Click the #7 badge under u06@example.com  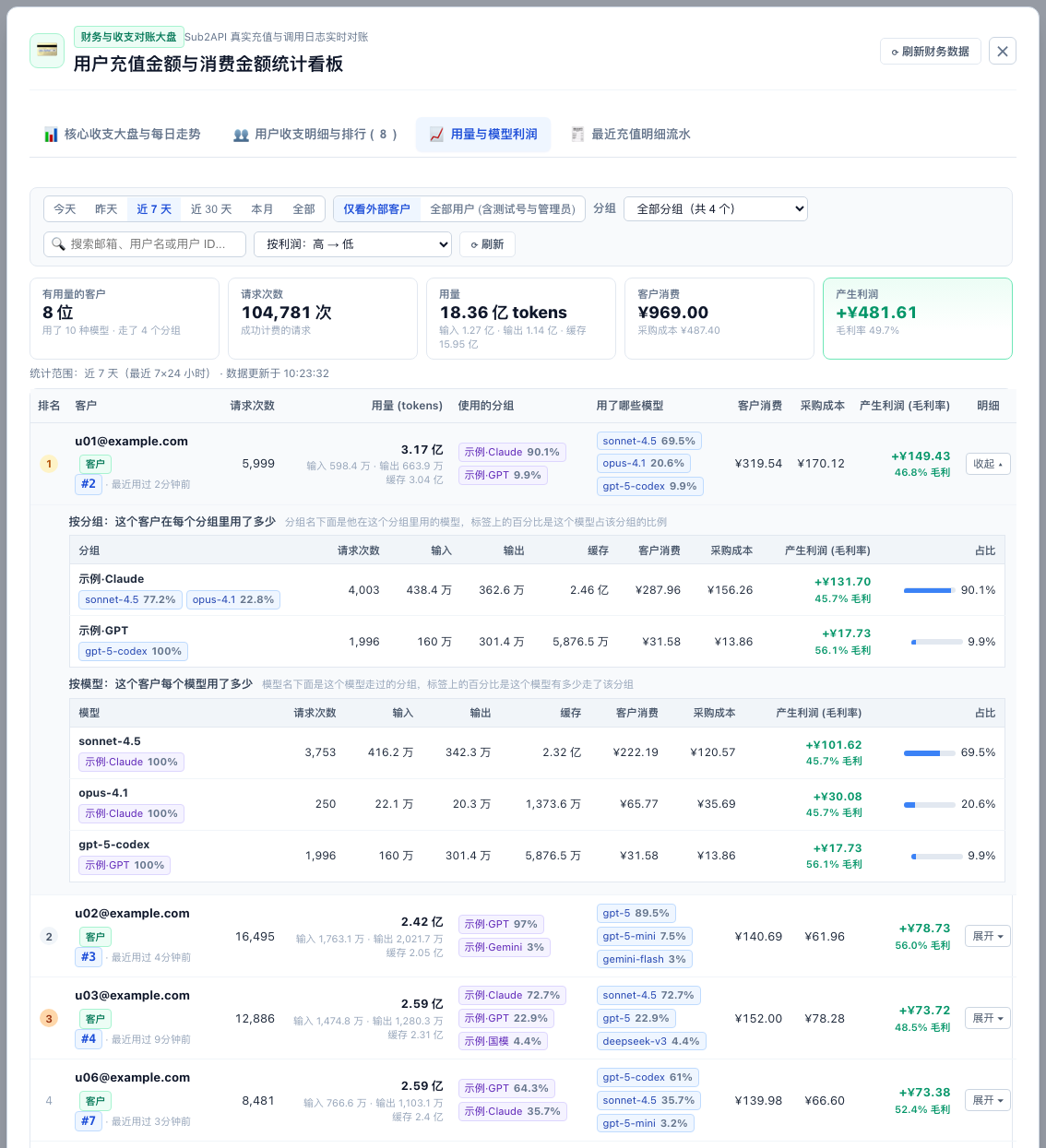(x=89, y=1121)
